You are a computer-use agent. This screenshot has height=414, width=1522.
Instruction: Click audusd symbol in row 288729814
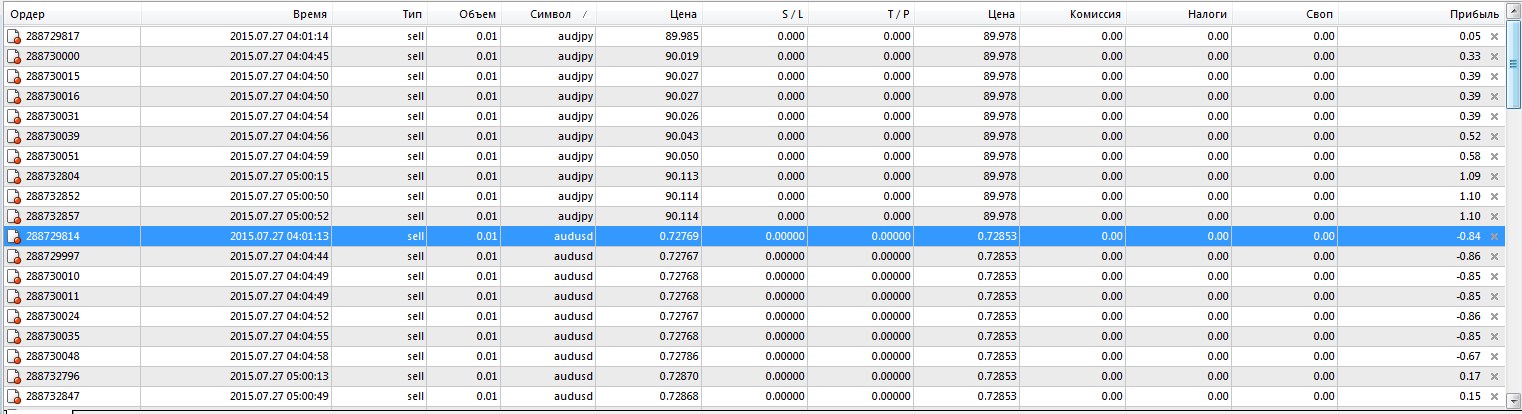[x=574, y=236]
